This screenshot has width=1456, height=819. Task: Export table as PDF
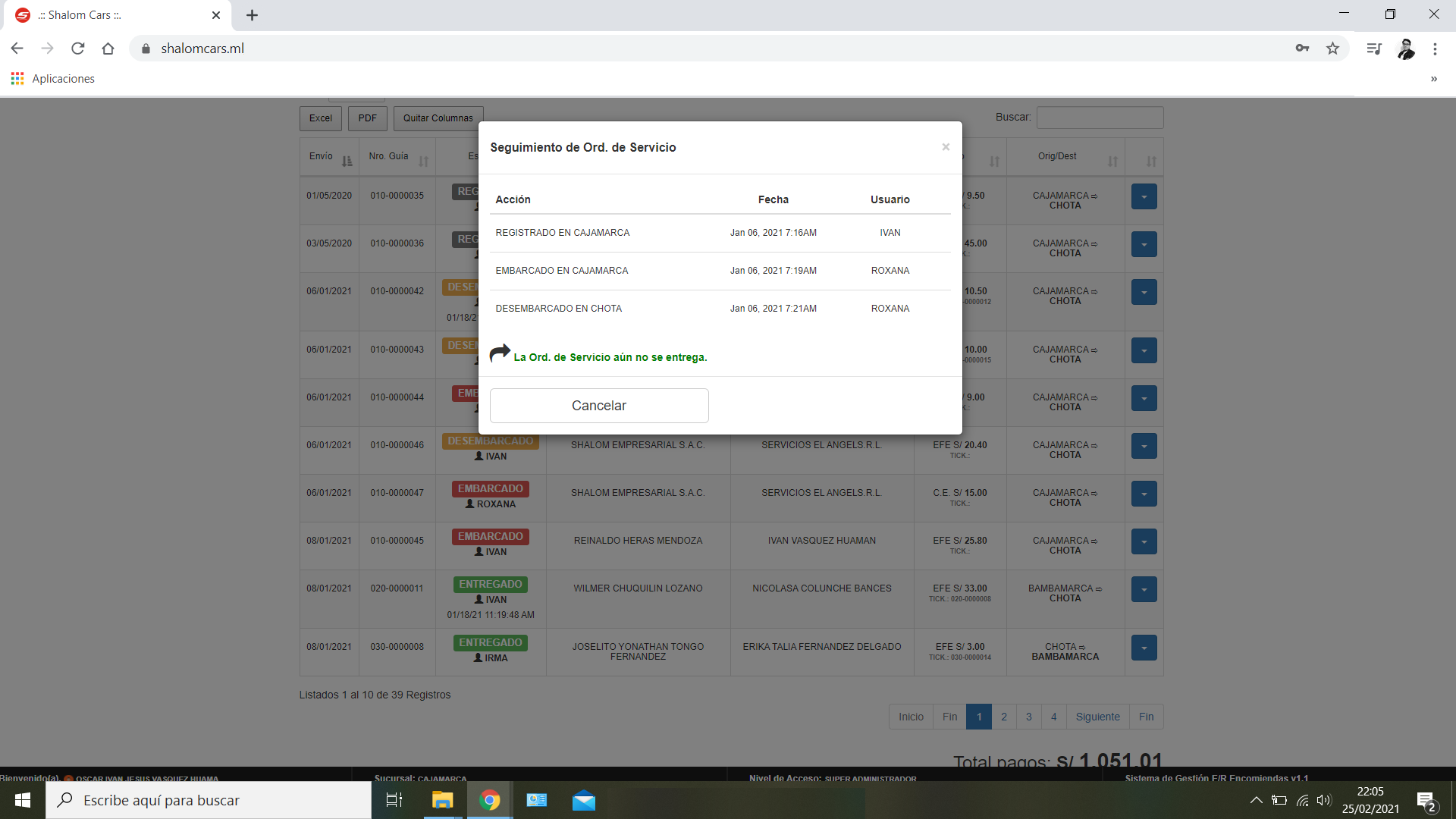[368, 118]
